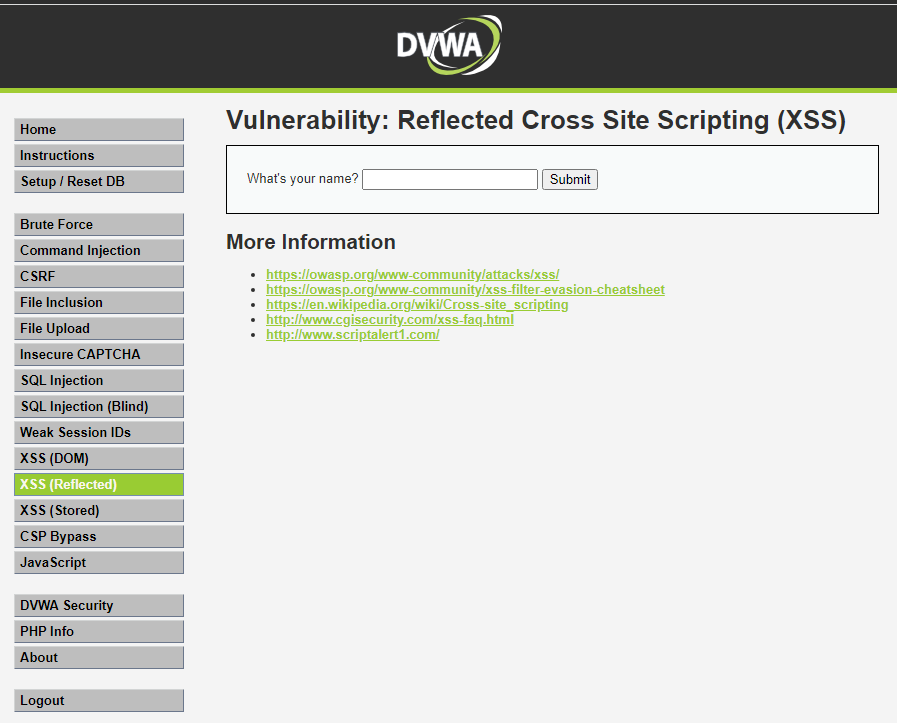
Task: Select the Brute Force module
Action: (x=99, y=224)
